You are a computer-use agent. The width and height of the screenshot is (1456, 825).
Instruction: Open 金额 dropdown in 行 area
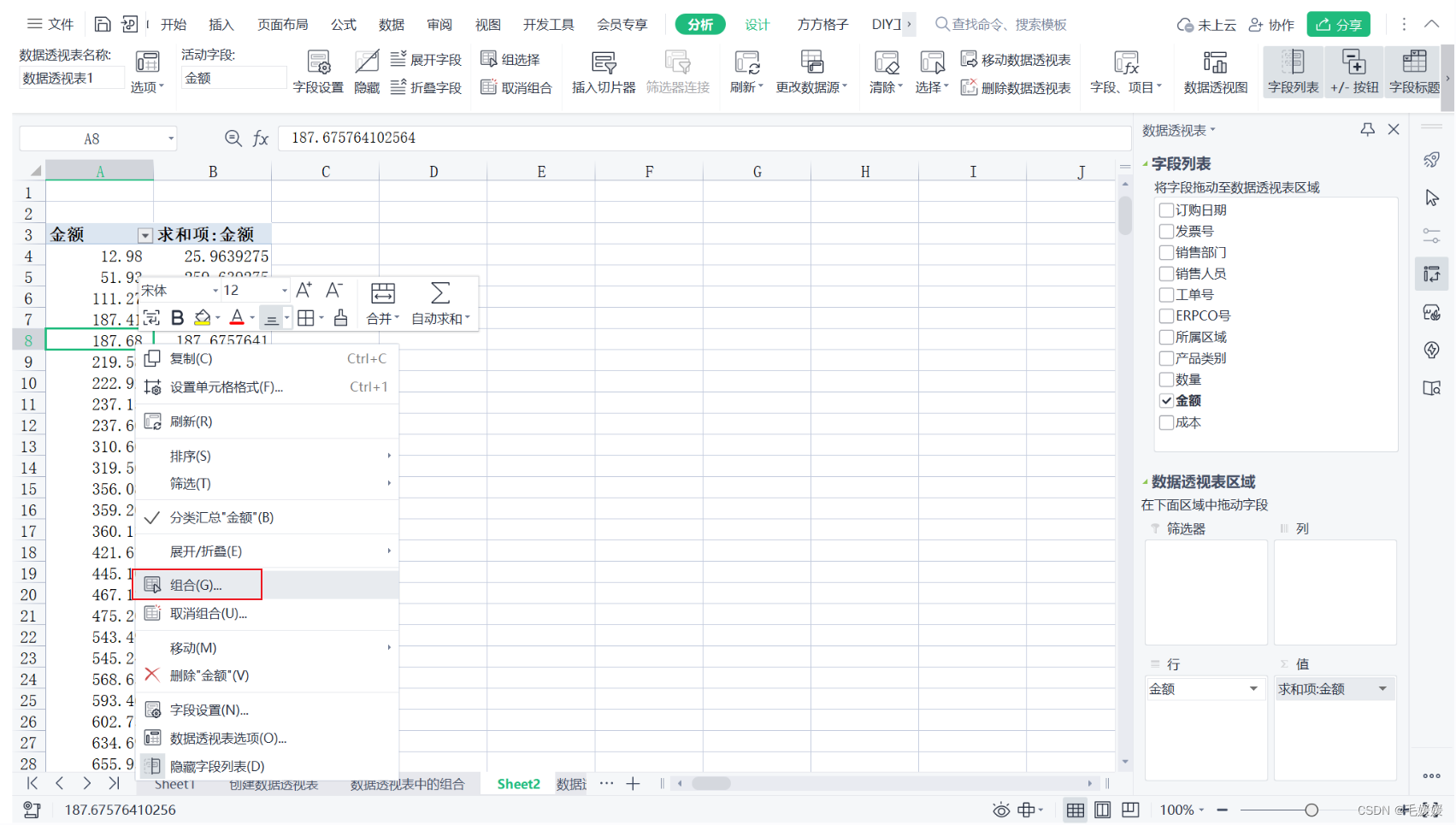1253,689
